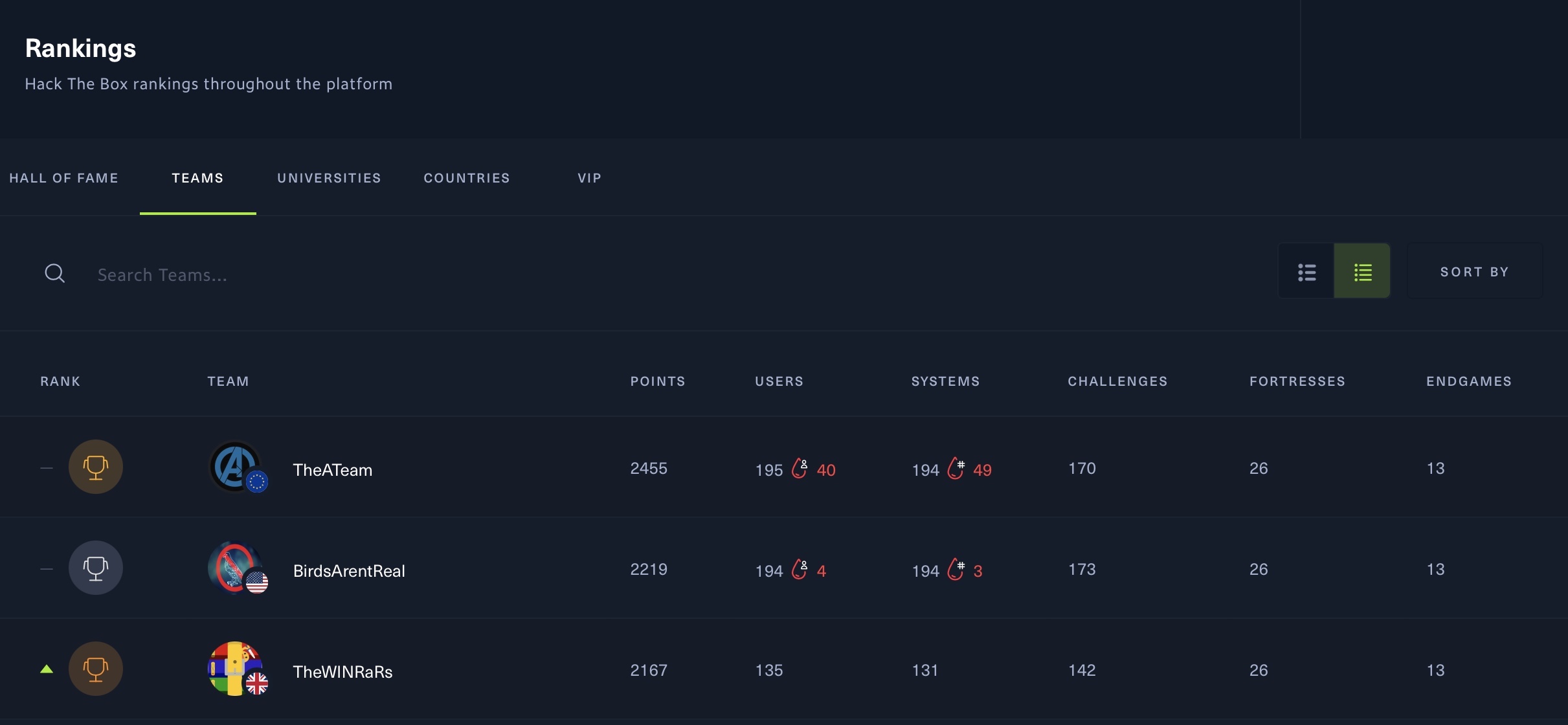Click TheATeam gold trophy icon

[96, 467]
